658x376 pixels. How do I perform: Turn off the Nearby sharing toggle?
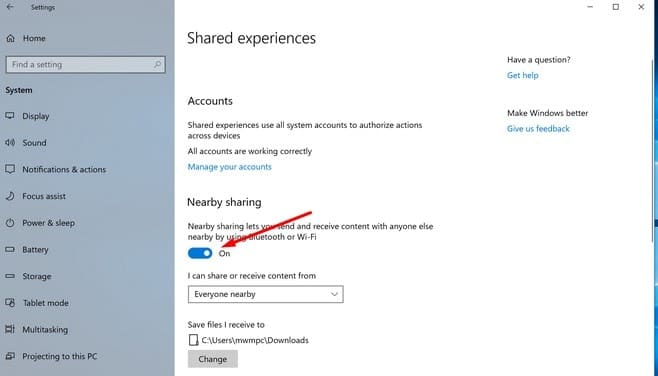200,253
